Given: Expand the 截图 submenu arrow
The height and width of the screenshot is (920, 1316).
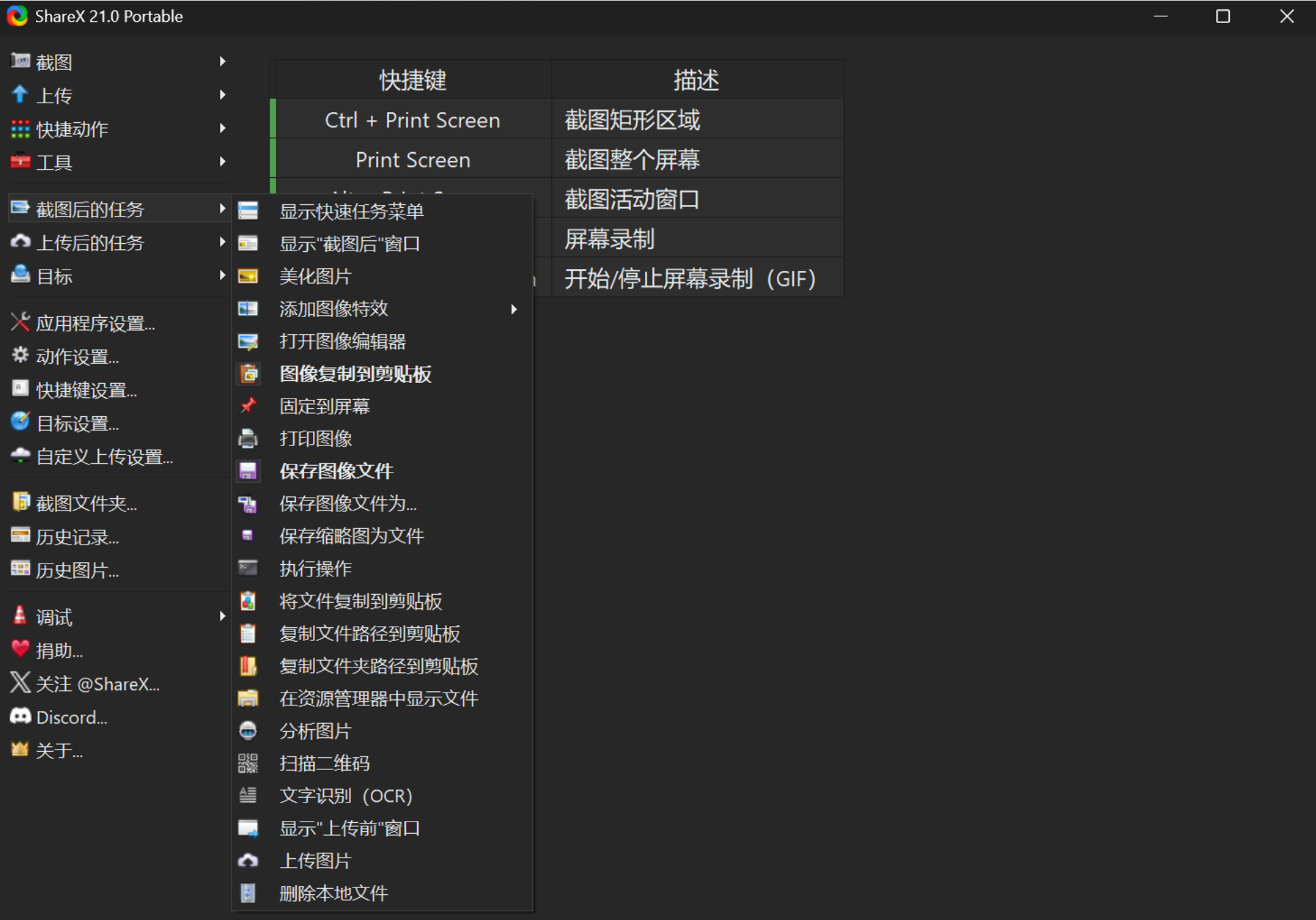Looking at the screenshot, I should [222, 61].
